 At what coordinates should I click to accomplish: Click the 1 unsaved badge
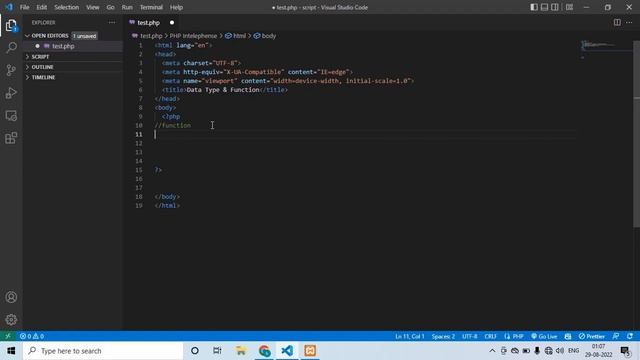coord(84,36)
